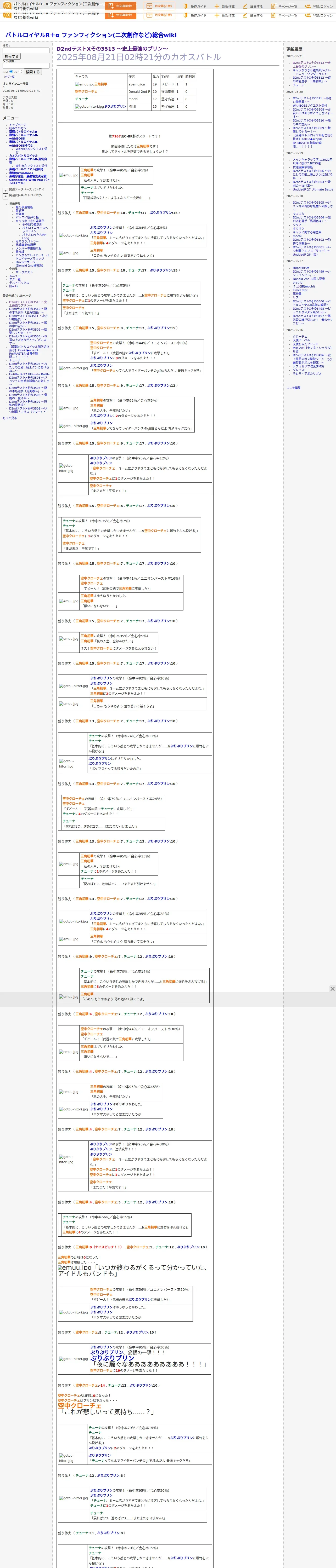Open チューナ link under 2025-08-21 history
The width and height of the screenshot is (336, 1568).
[x=298, y=85]
